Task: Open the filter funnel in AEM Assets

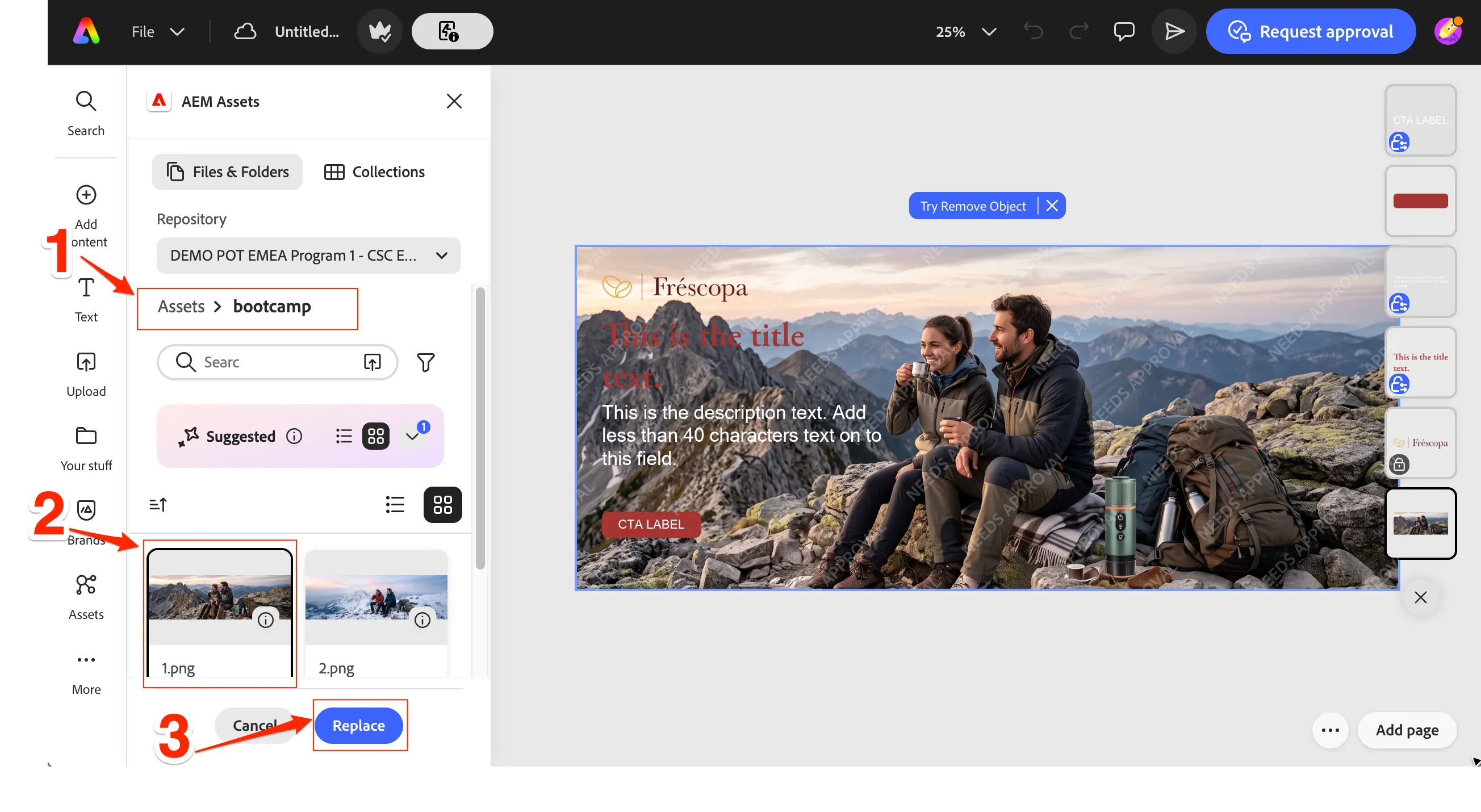Action: point(425,362)
